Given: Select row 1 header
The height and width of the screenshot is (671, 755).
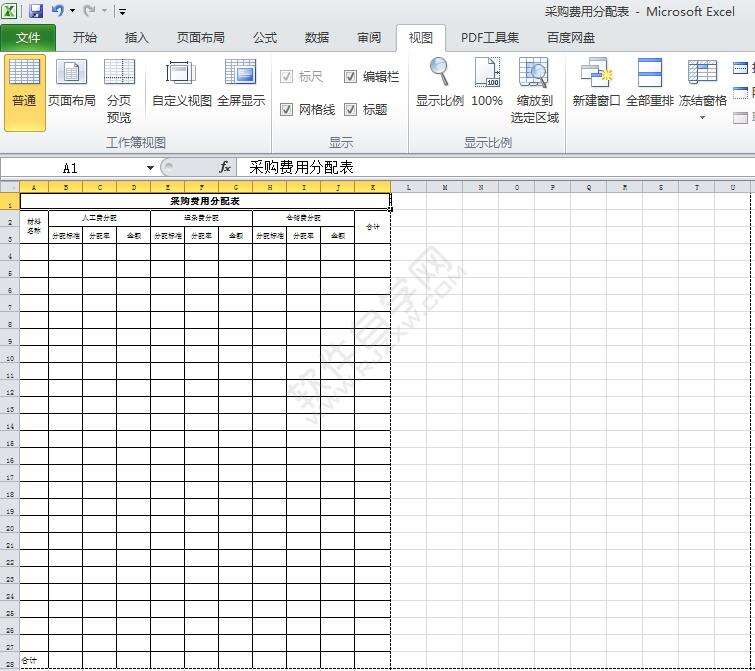Looking at the screenshot, I should coord(10,201).
